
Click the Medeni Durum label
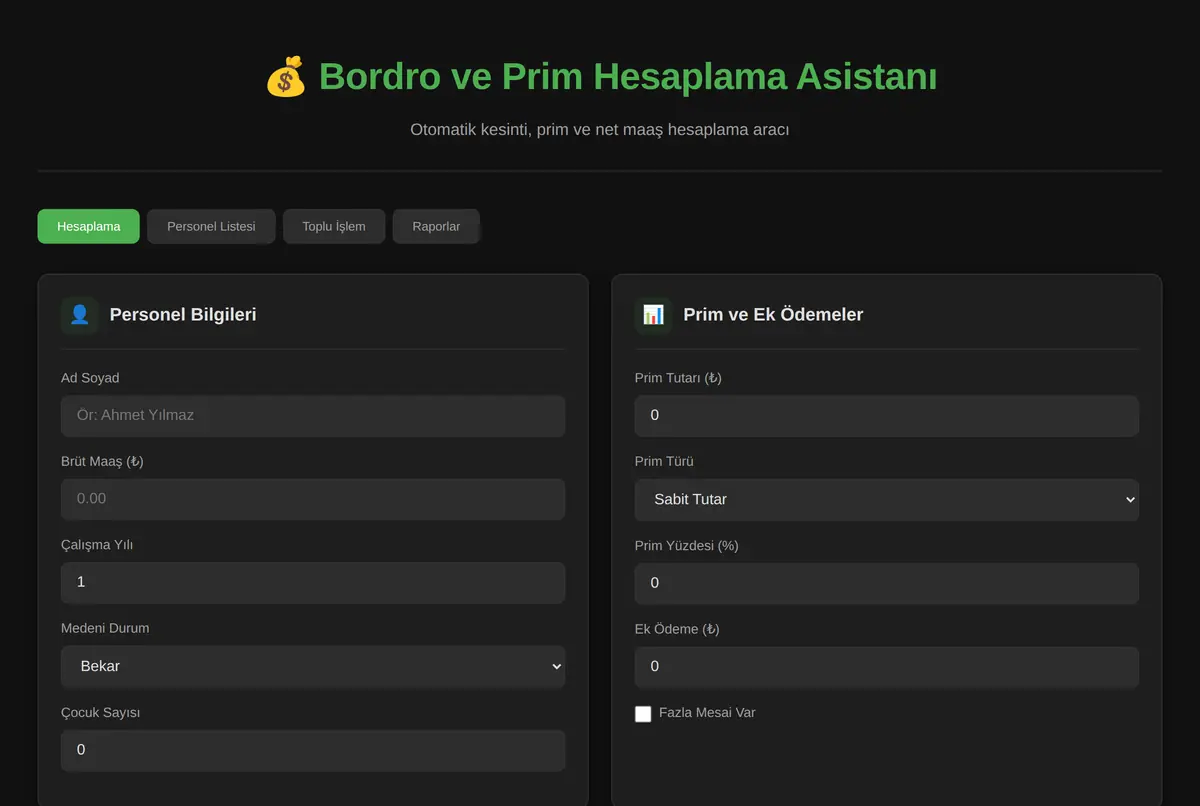pos(106,628)
